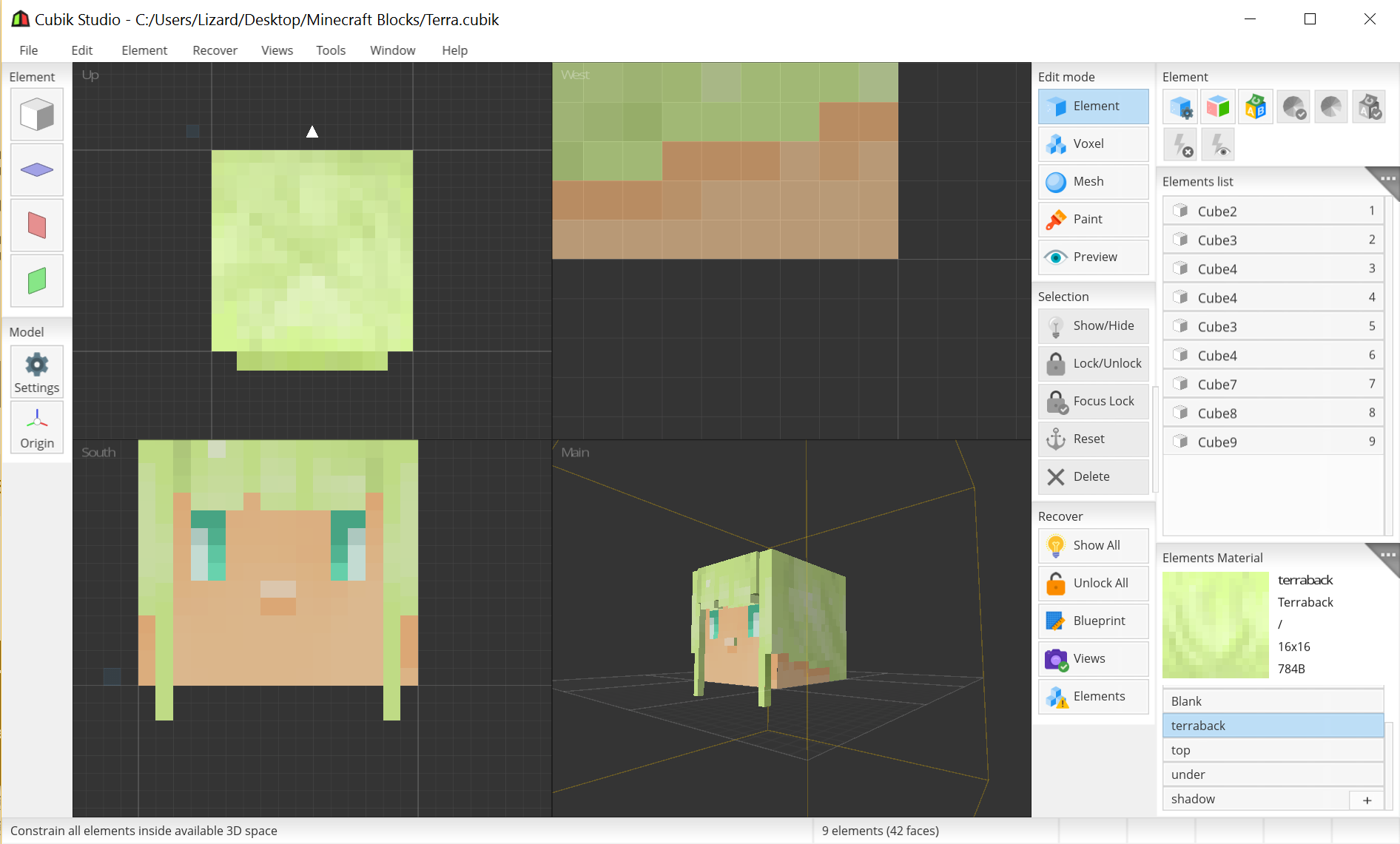
Task: Open the Edit menu
Action: pos(82,50)
